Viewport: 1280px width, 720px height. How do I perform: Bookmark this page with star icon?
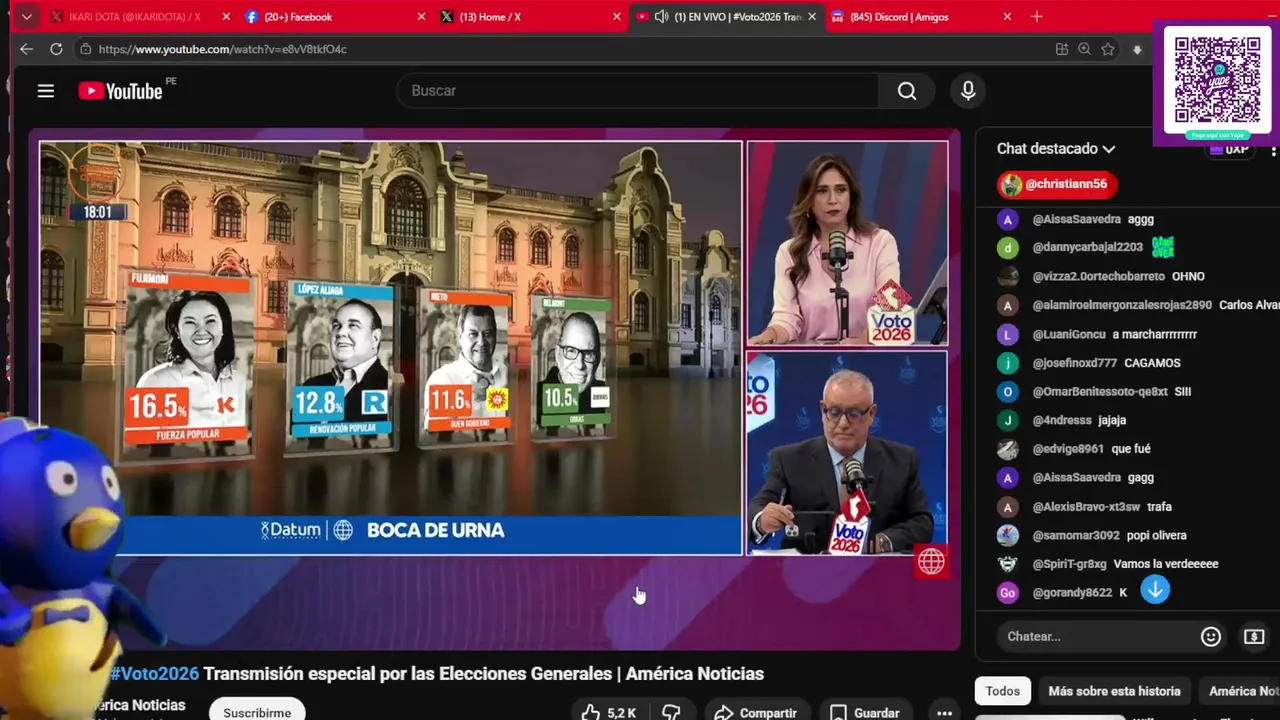[x=1108, y=49]
